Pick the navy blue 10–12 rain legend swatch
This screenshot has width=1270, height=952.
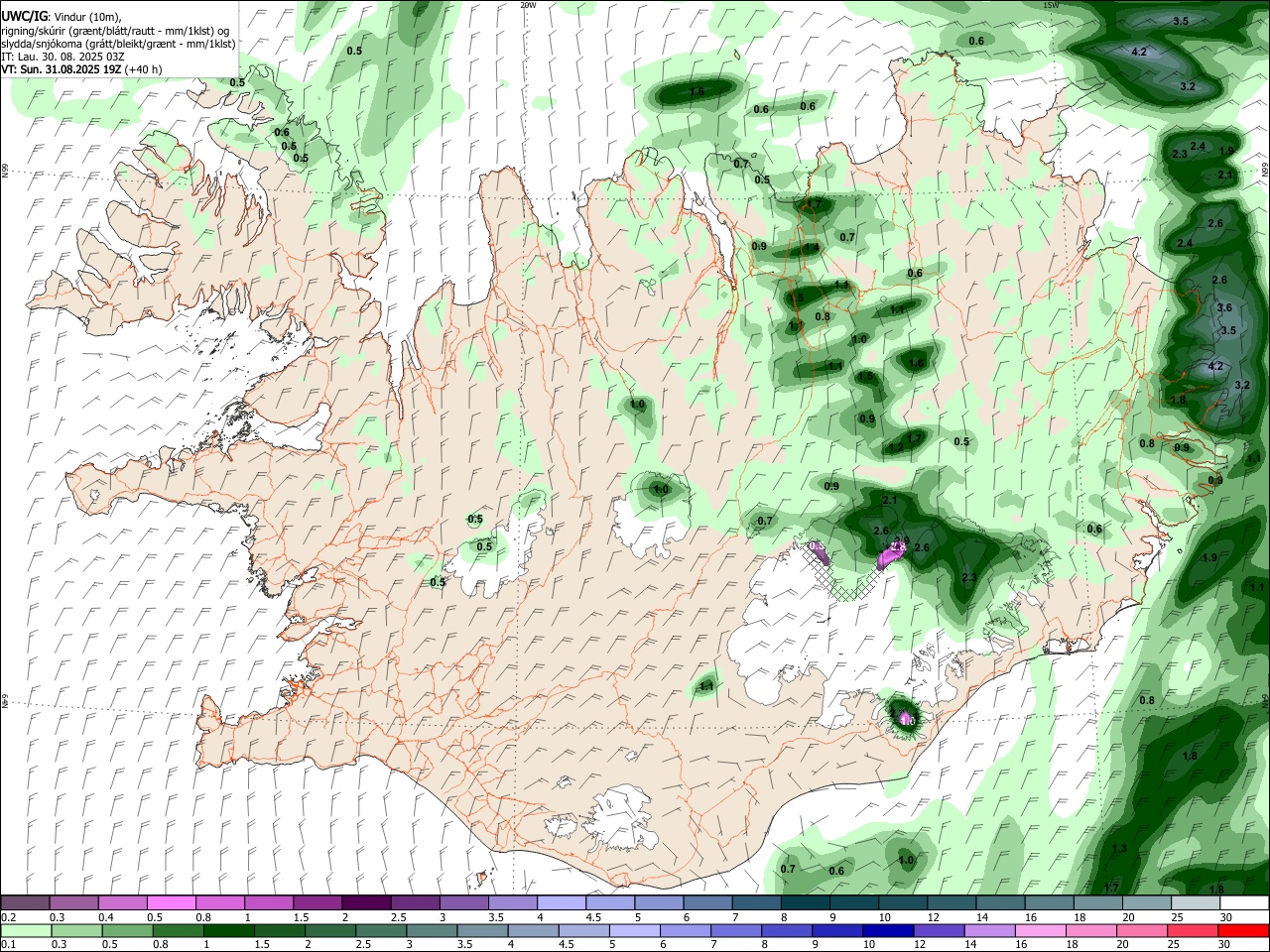886,930
